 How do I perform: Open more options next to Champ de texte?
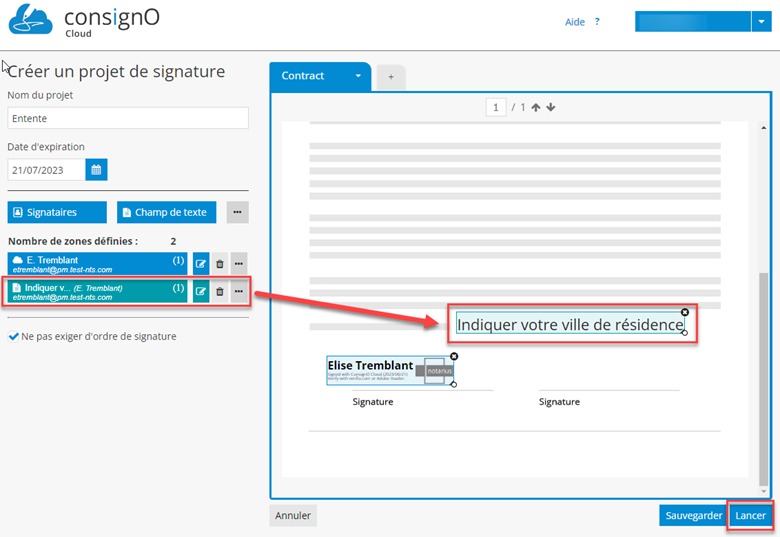click(x=237, y=212)
